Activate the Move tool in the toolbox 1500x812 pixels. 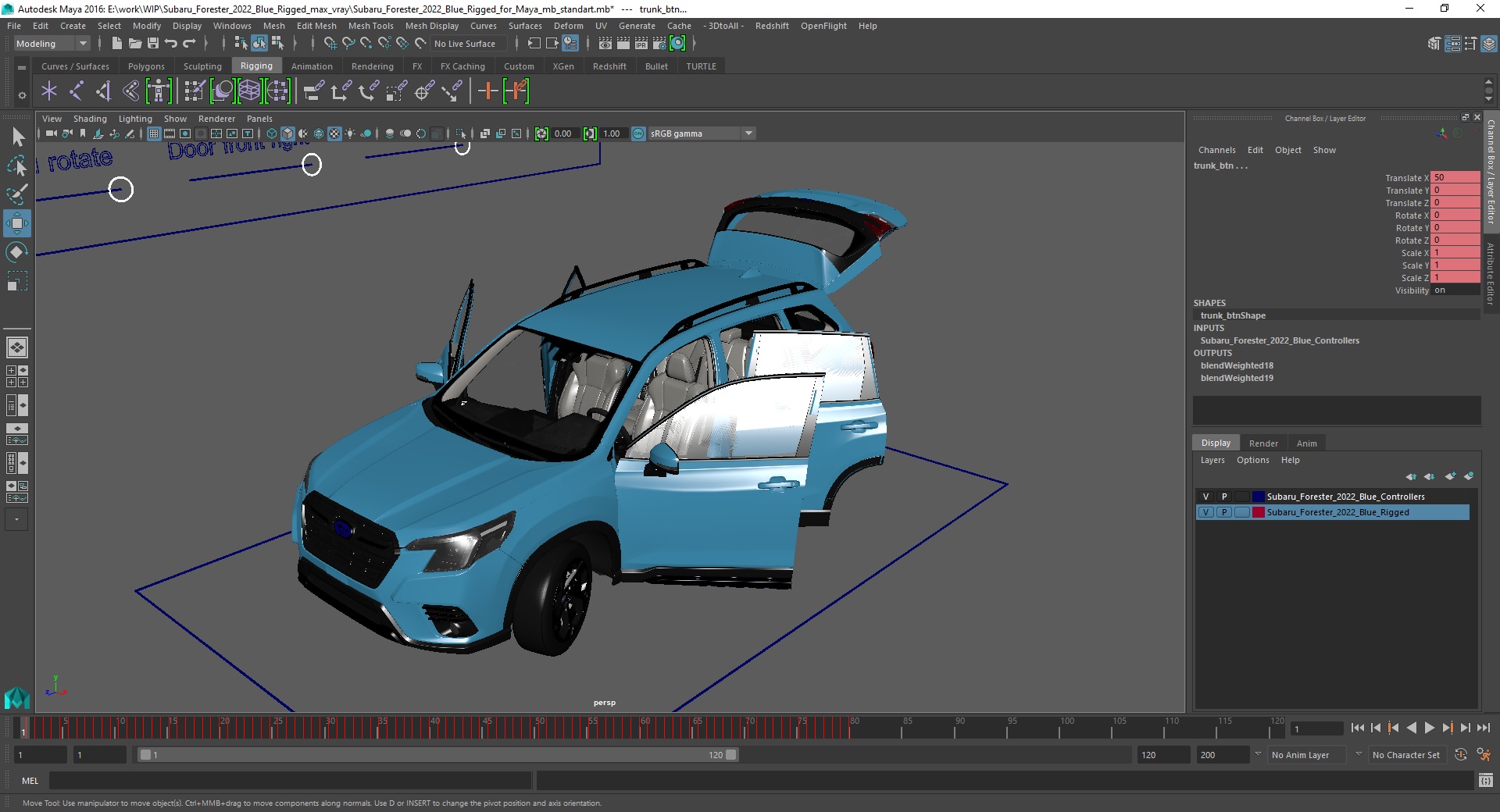pyautogui.click(x=17, y=223)
